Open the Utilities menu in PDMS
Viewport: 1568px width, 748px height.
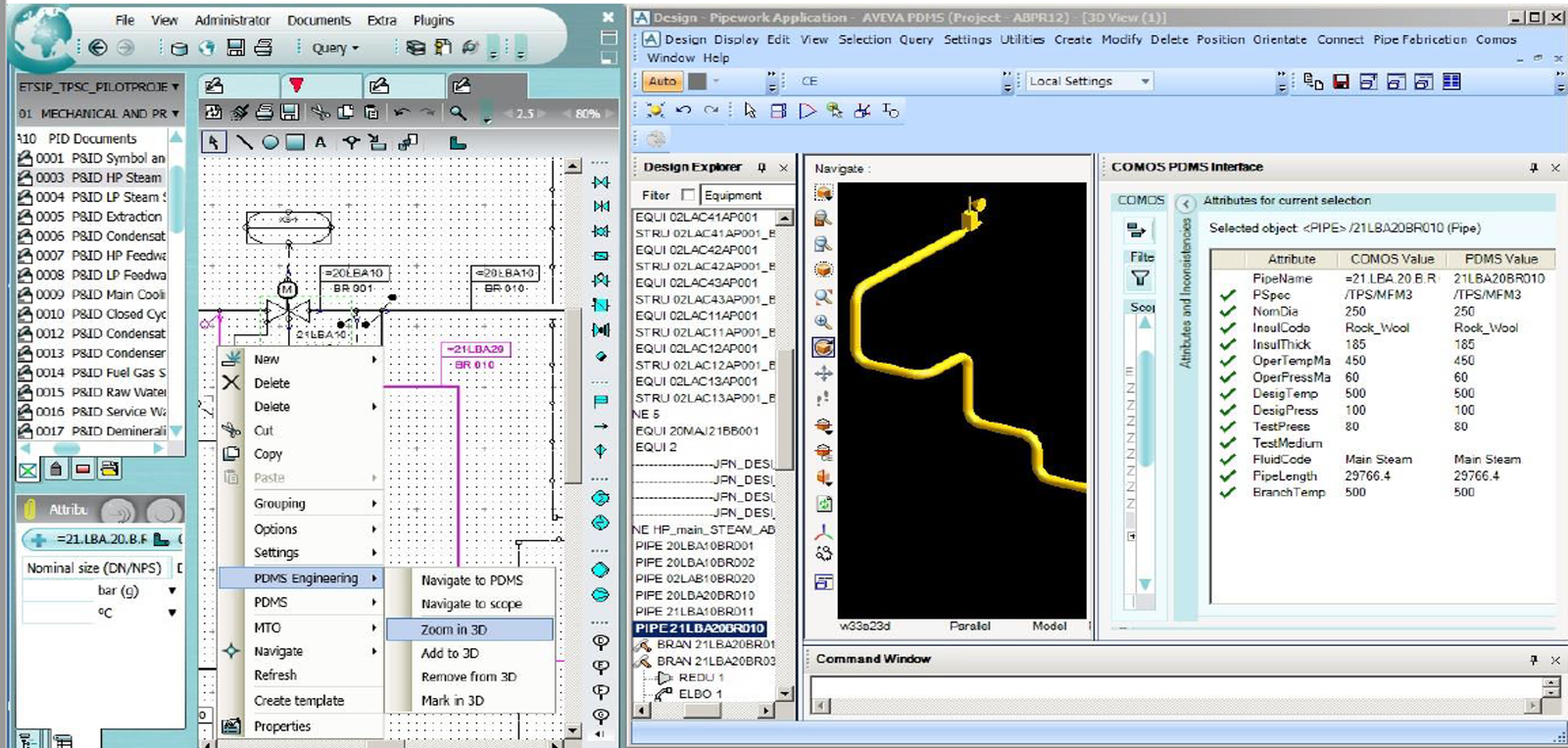(x=1021, y=39)
